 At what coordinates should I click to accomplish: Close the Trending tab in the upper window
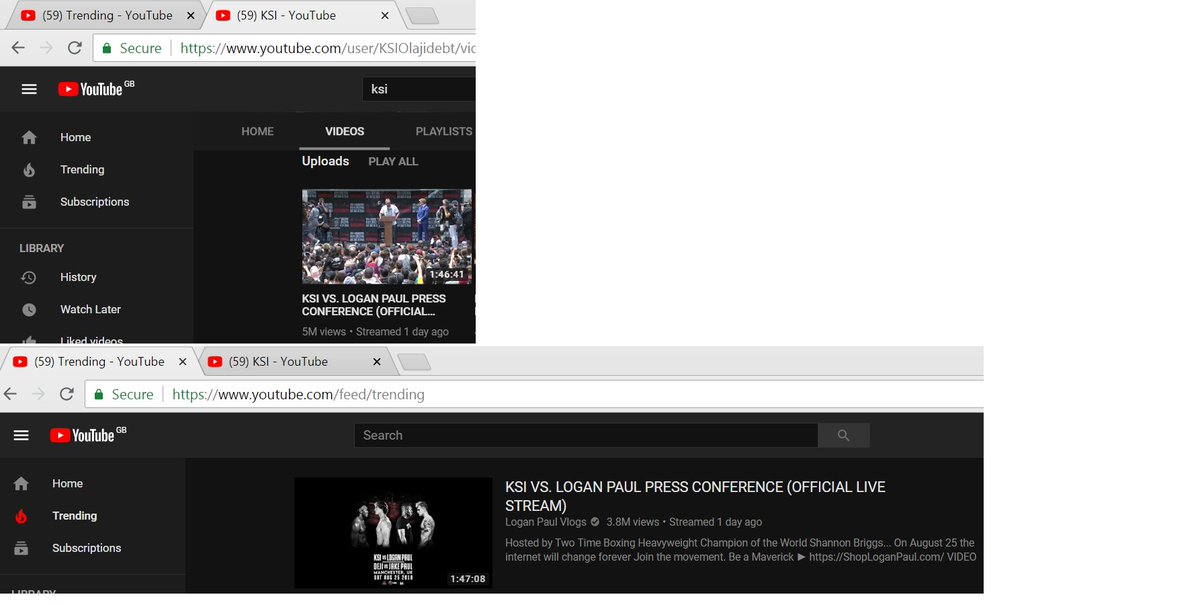pos(190,15)
